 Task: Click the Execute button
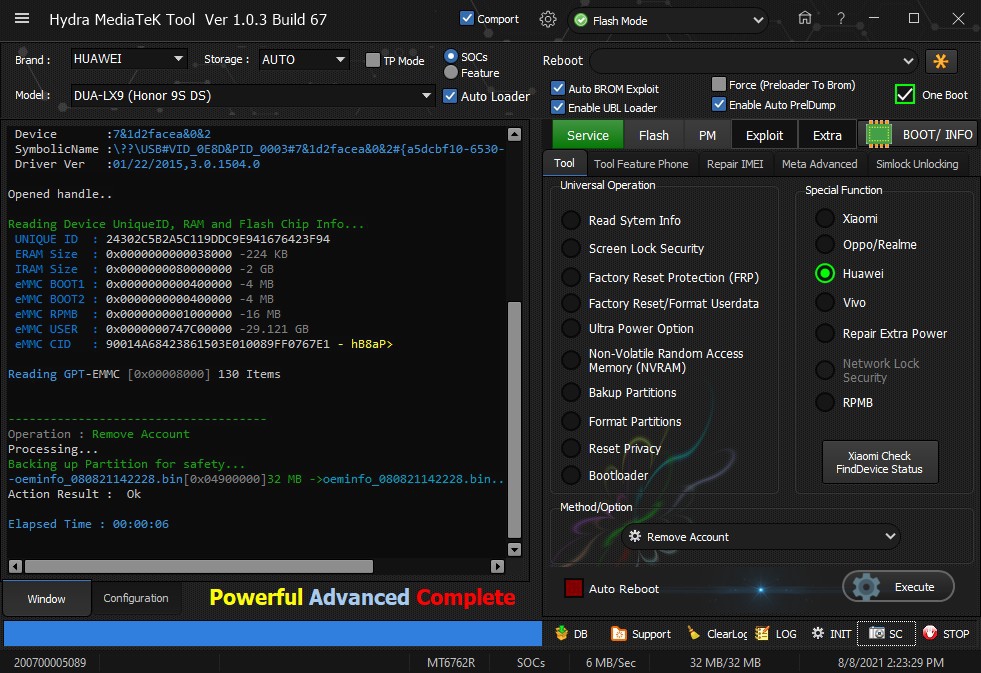click(x=898, y=587)
